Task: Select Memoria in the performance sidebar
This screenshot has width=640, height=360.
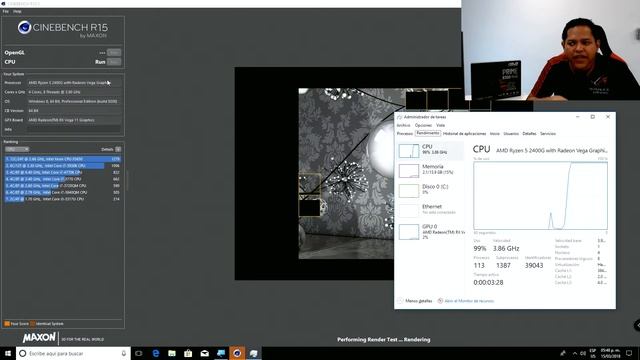Action: (x=431, y=171)
